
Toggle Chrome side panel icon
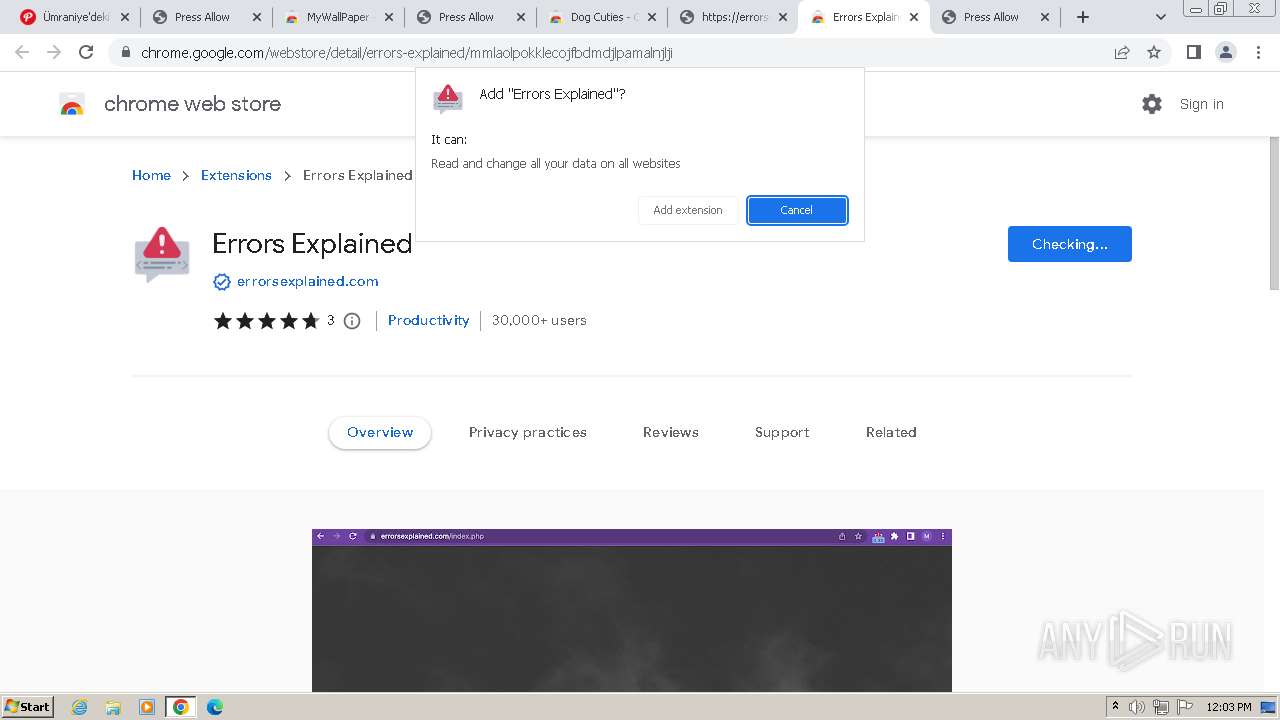tap(1193, 52)
